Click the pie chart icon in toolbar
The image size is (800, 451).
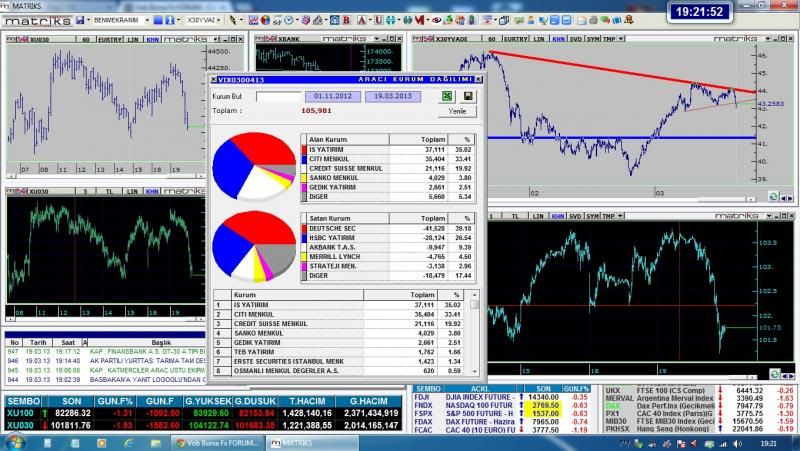[265, 20]
